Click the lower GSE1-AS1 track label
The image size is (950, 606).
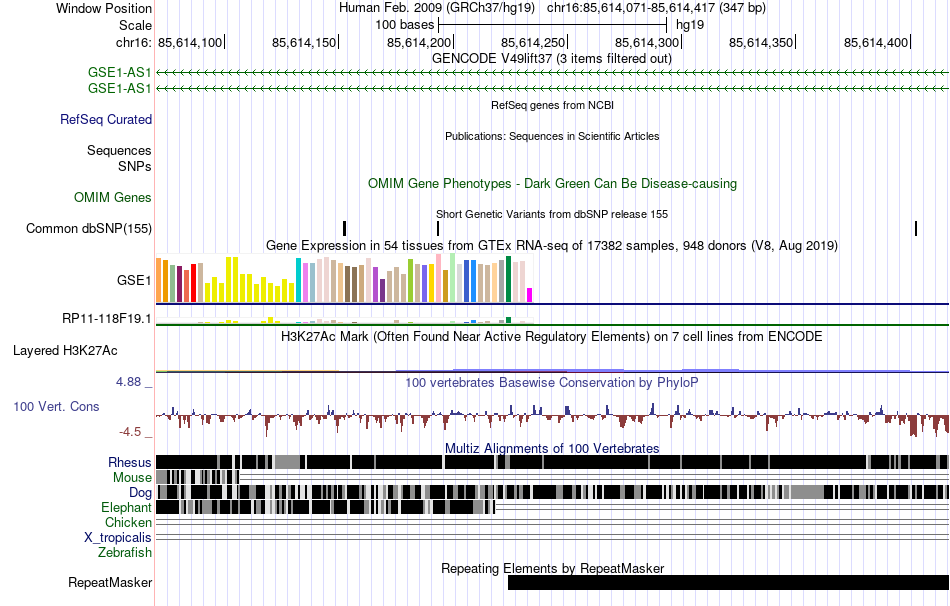tap(119, 88)
